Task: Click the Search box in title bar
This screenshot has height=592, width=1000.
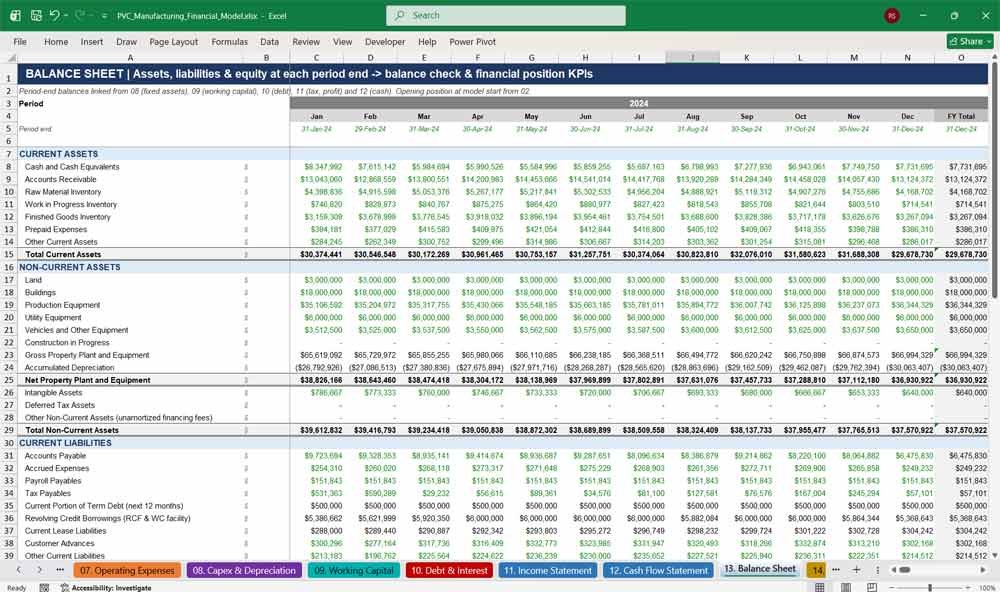Action: pyautogui.click(x=506, y=15)
